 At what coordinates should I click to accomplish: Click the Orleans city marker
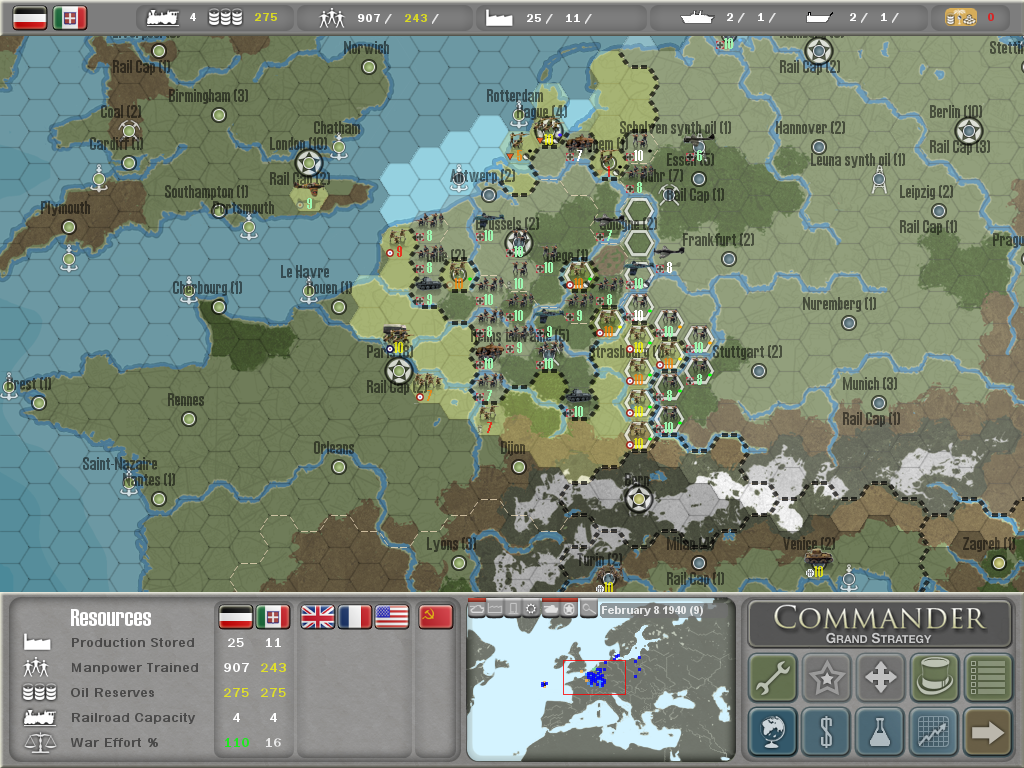[338, 467]
